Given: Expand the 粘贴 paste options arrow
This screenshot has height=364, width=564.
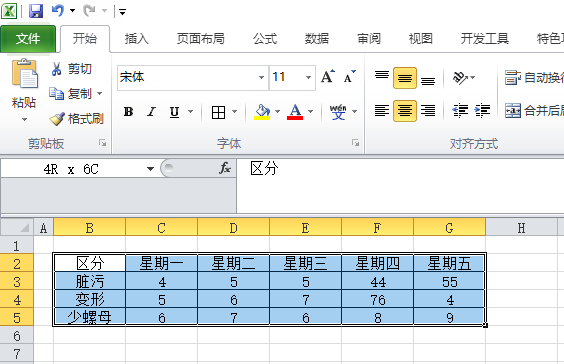Looking at the screenshot, I should click(x=24, y=119).
